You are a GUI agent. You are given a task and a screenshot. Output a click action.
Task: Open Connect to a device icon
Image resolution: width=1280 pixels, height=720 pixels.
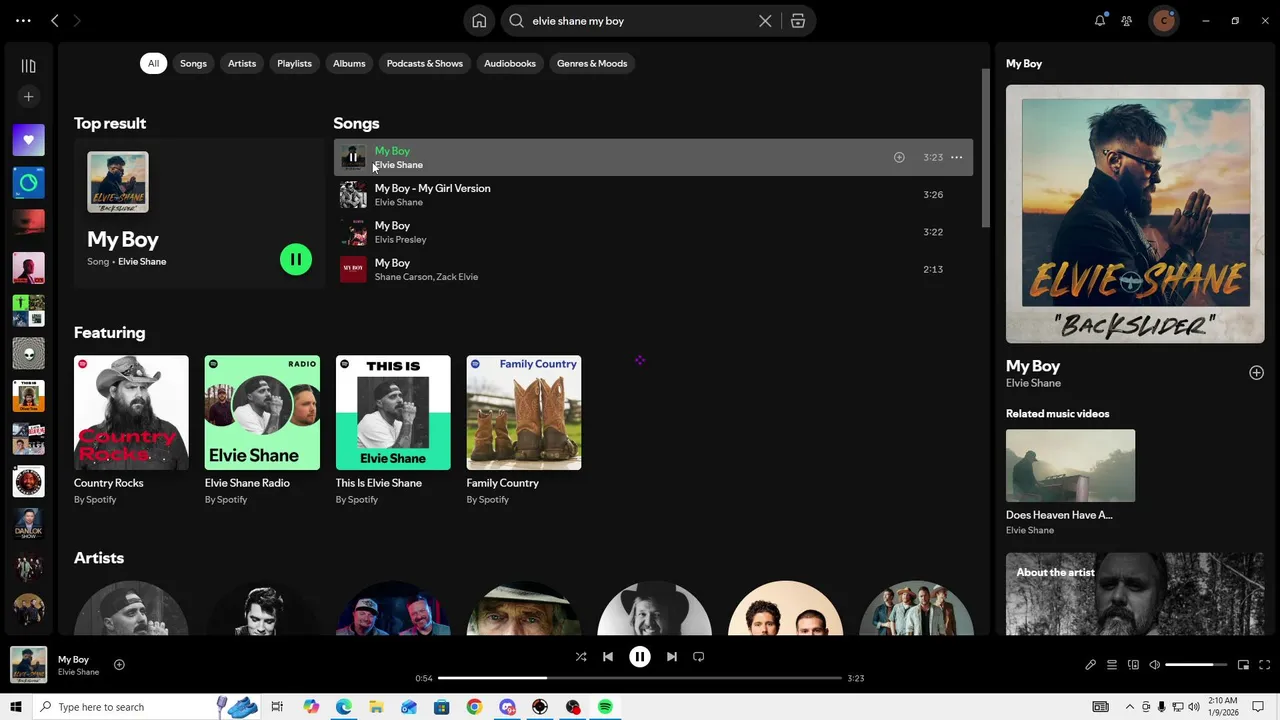click(x=1133, y=665)
